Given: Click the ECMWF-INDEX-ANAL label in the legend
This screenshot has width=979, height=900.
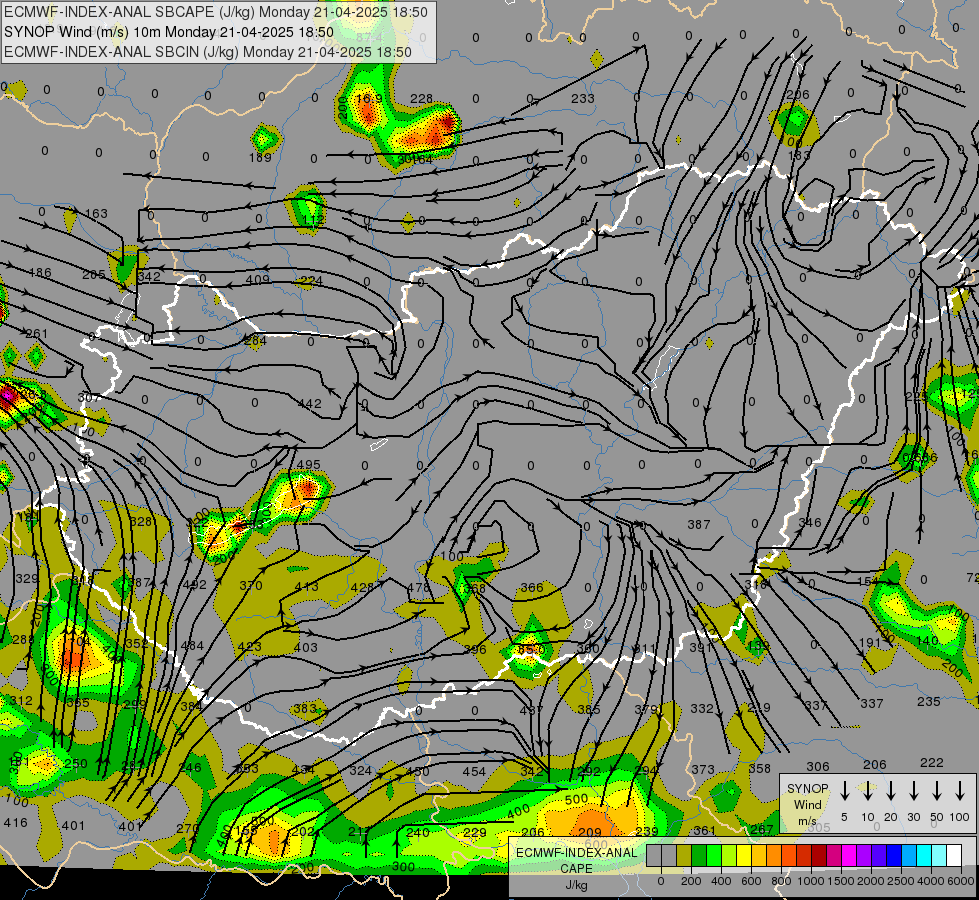Looking at the screenshot, I should [x=576, y=853].
